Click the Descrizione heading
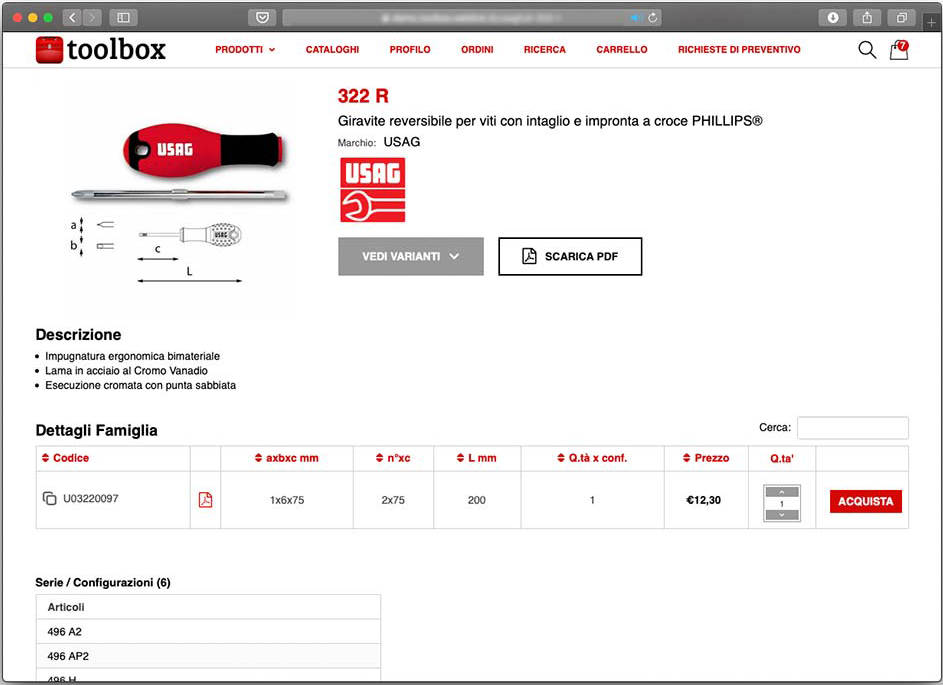 click(x=78, y=334)
